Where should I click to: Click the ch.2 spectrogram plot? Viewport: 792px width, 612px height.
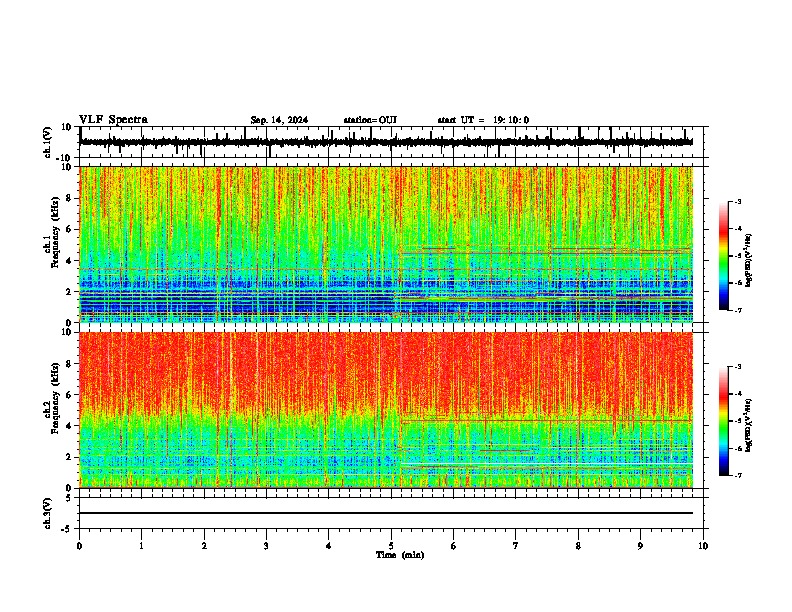point(386,410)
